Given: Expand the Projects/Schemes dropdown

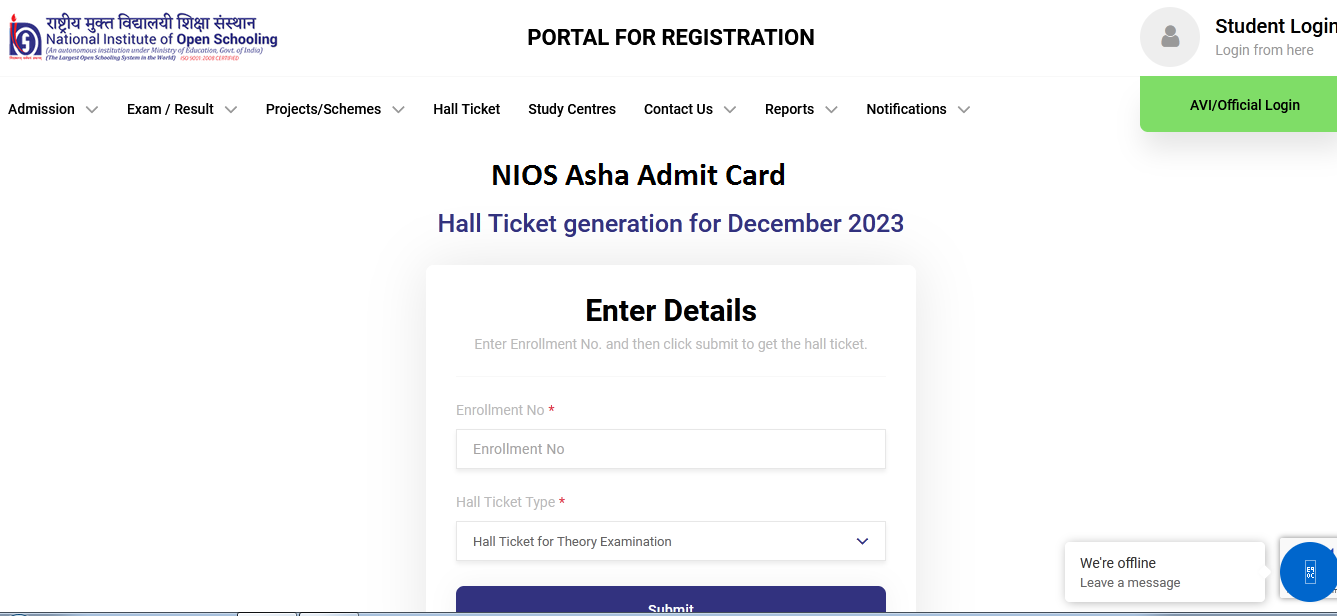Looking at the screenshot, I should tap(333, 109).
